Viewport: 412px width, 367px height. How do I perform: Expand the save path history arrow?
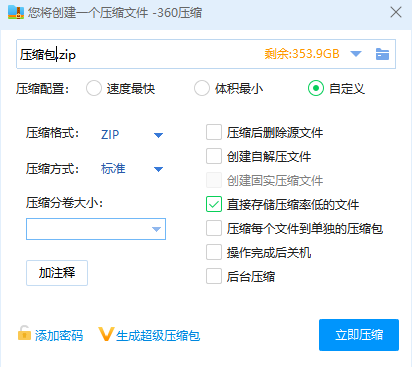(356, 54)
